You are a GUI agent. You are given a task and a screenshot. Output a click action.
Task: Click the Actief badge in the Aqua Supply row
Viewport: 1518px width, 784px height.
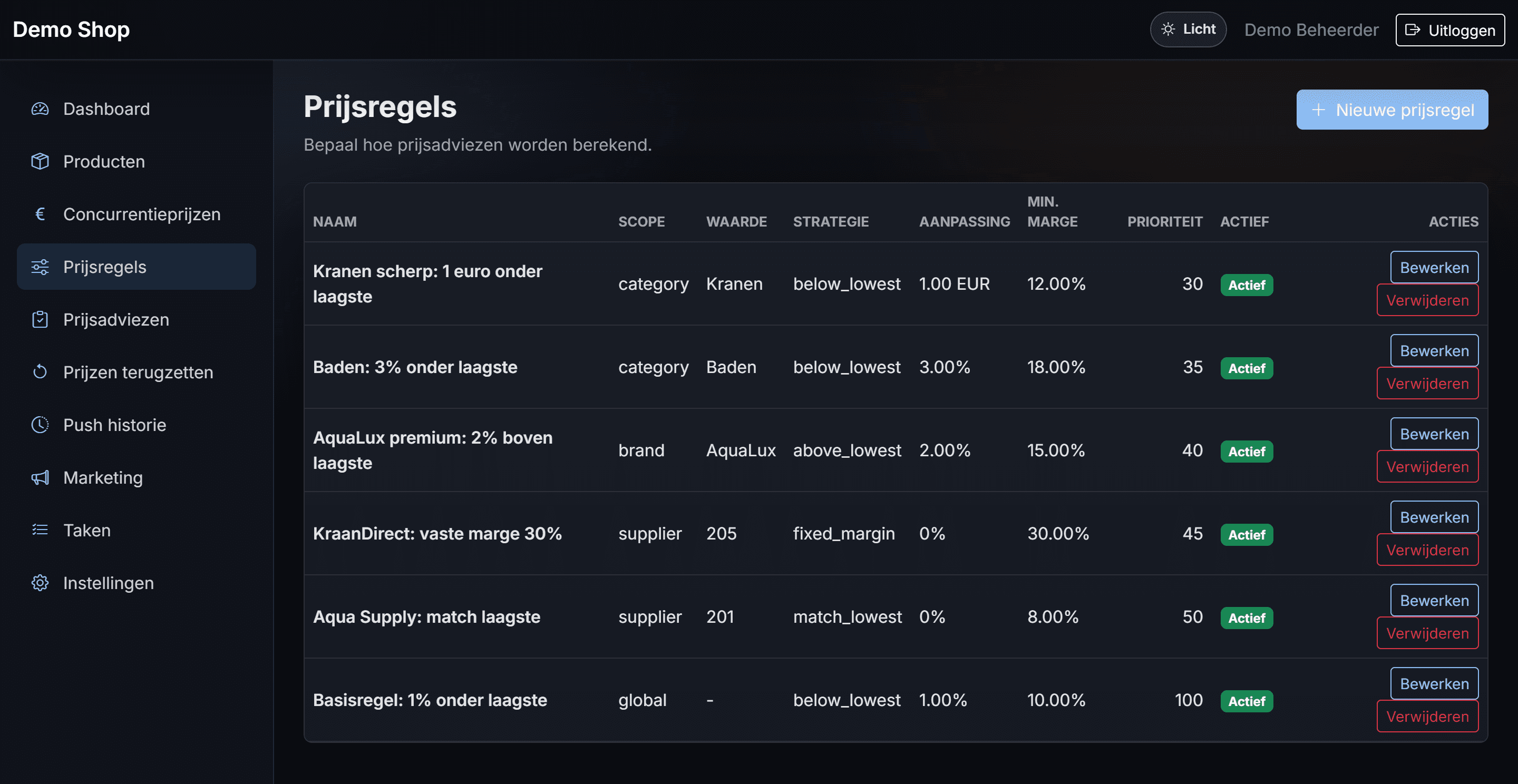(1247, 618)
